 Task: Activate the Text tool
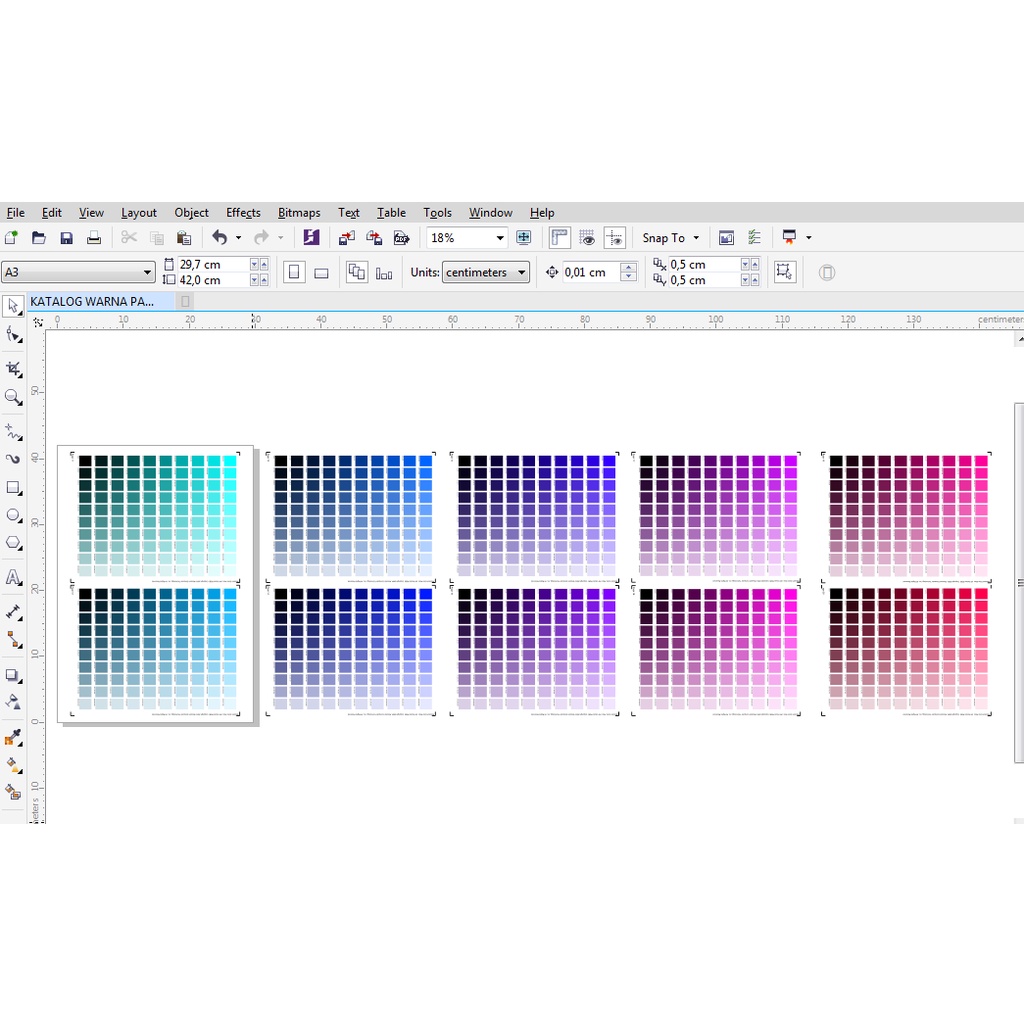point(13,577)
